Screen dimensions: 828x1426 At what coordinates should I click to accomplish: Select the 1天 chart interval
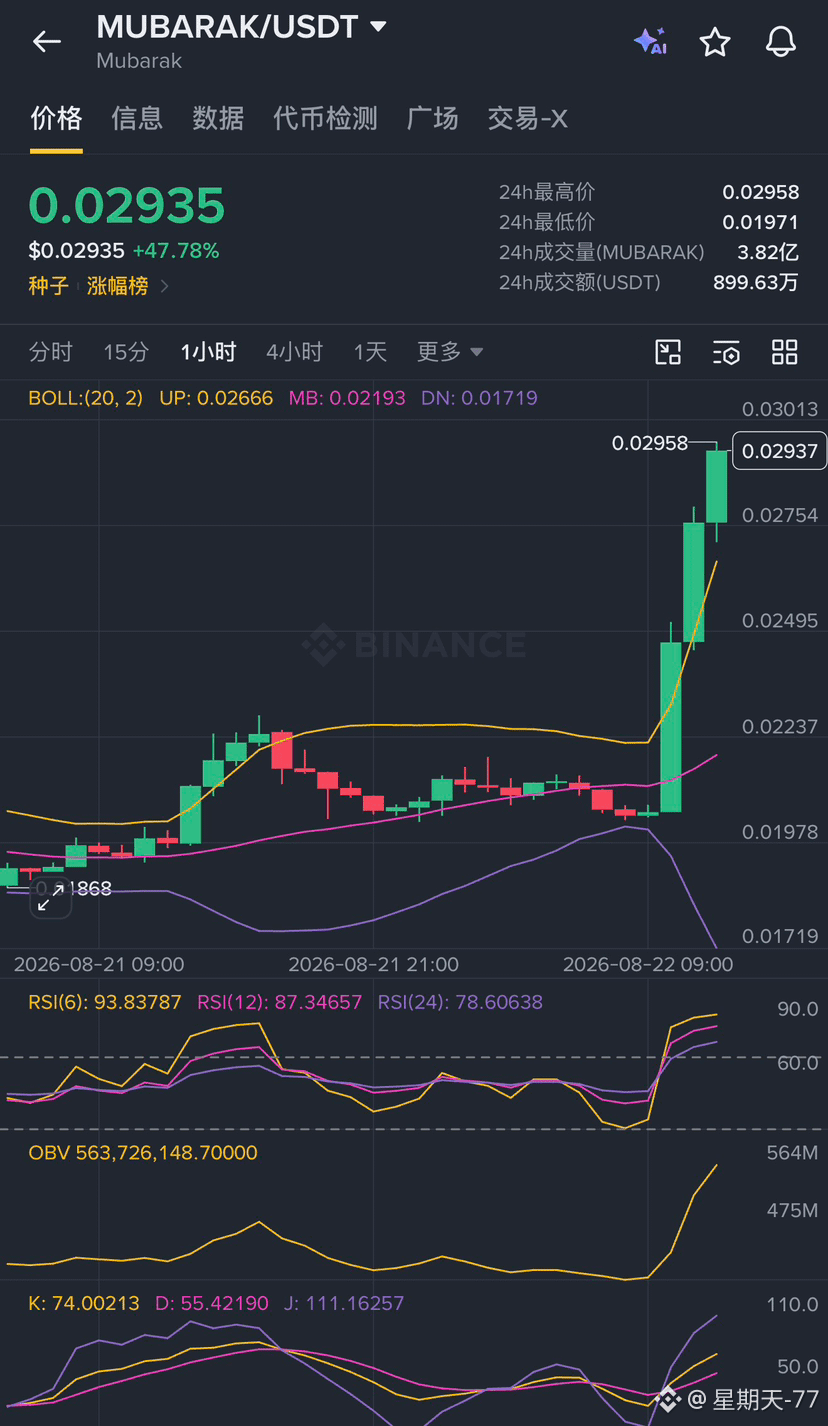coord(370,352)
